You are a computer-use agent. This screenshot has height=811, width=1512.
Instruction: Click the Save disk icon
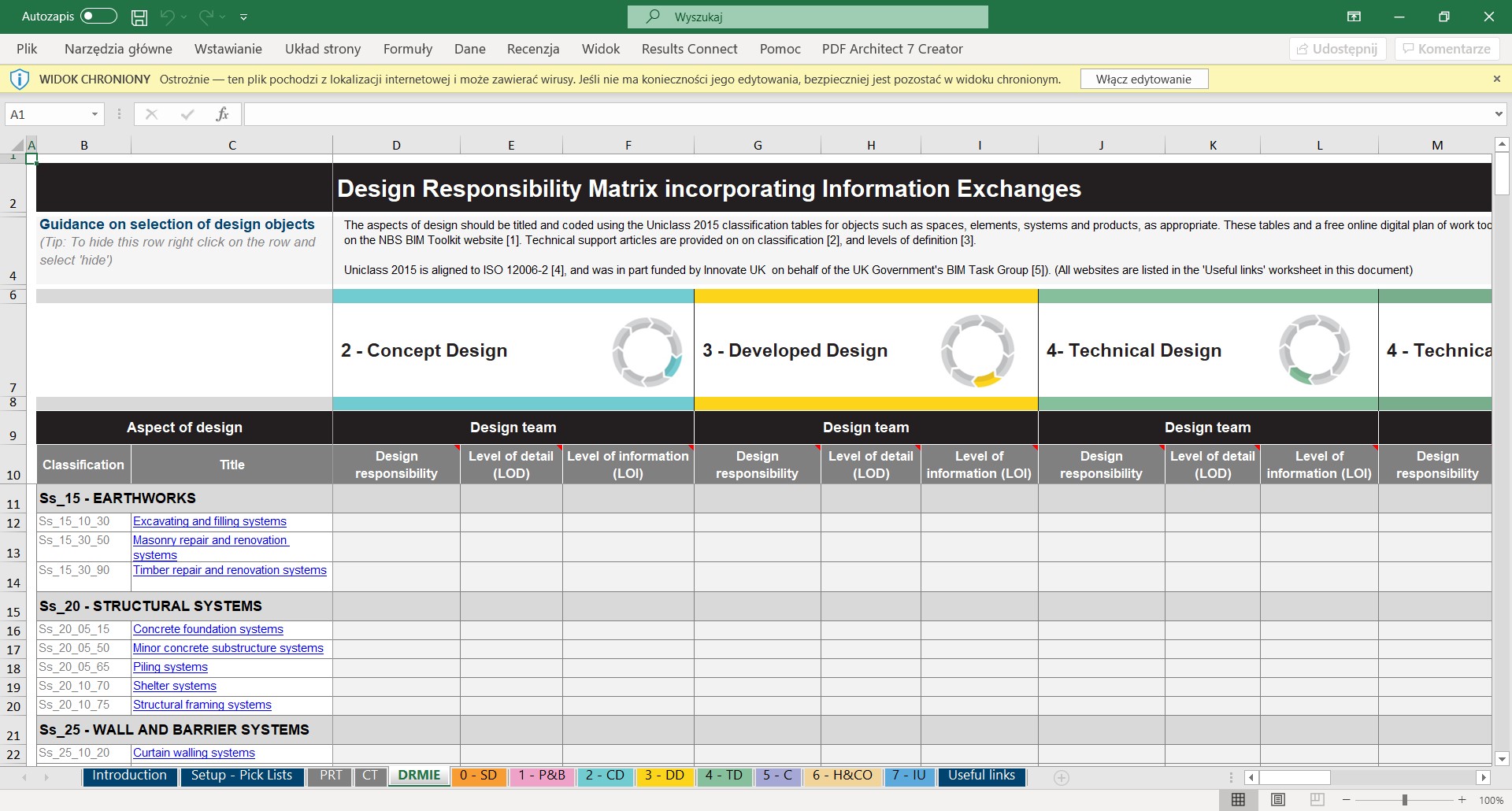tap(139, 17)
